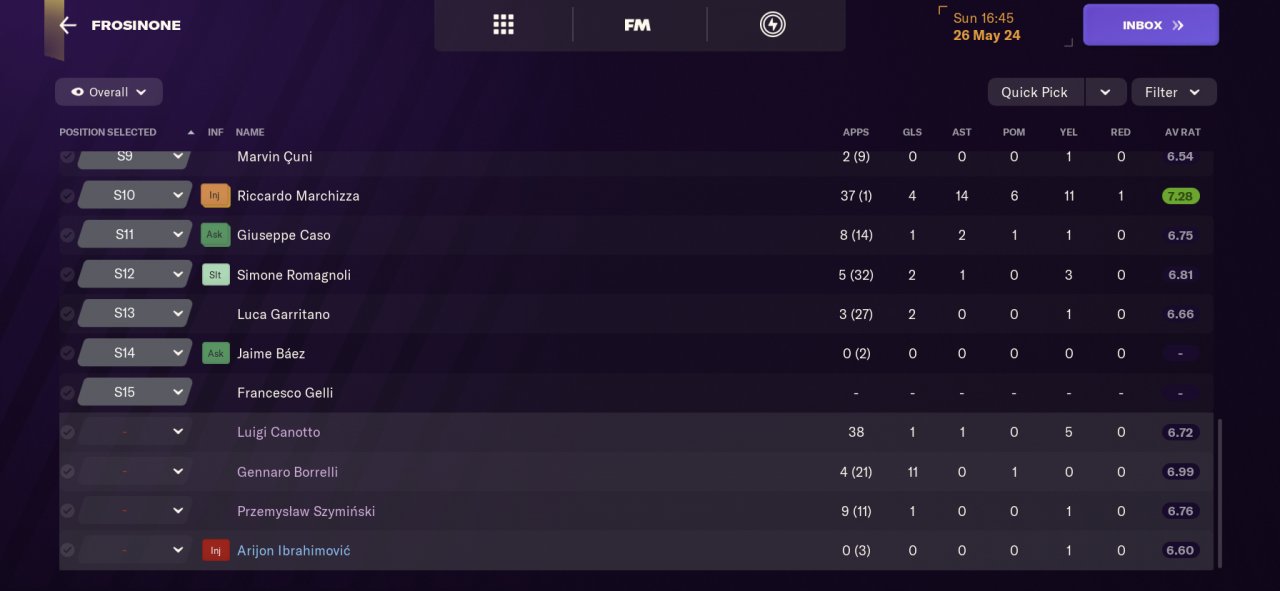
Task: Sort by Position Selected column header
Action: (x=108, y=132)
